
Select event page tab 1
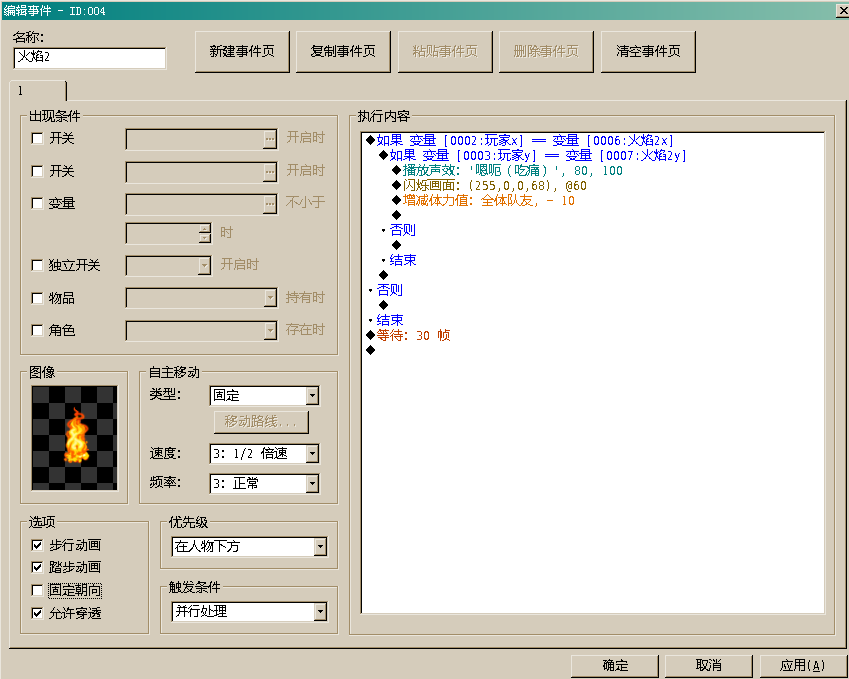point(38,91)
